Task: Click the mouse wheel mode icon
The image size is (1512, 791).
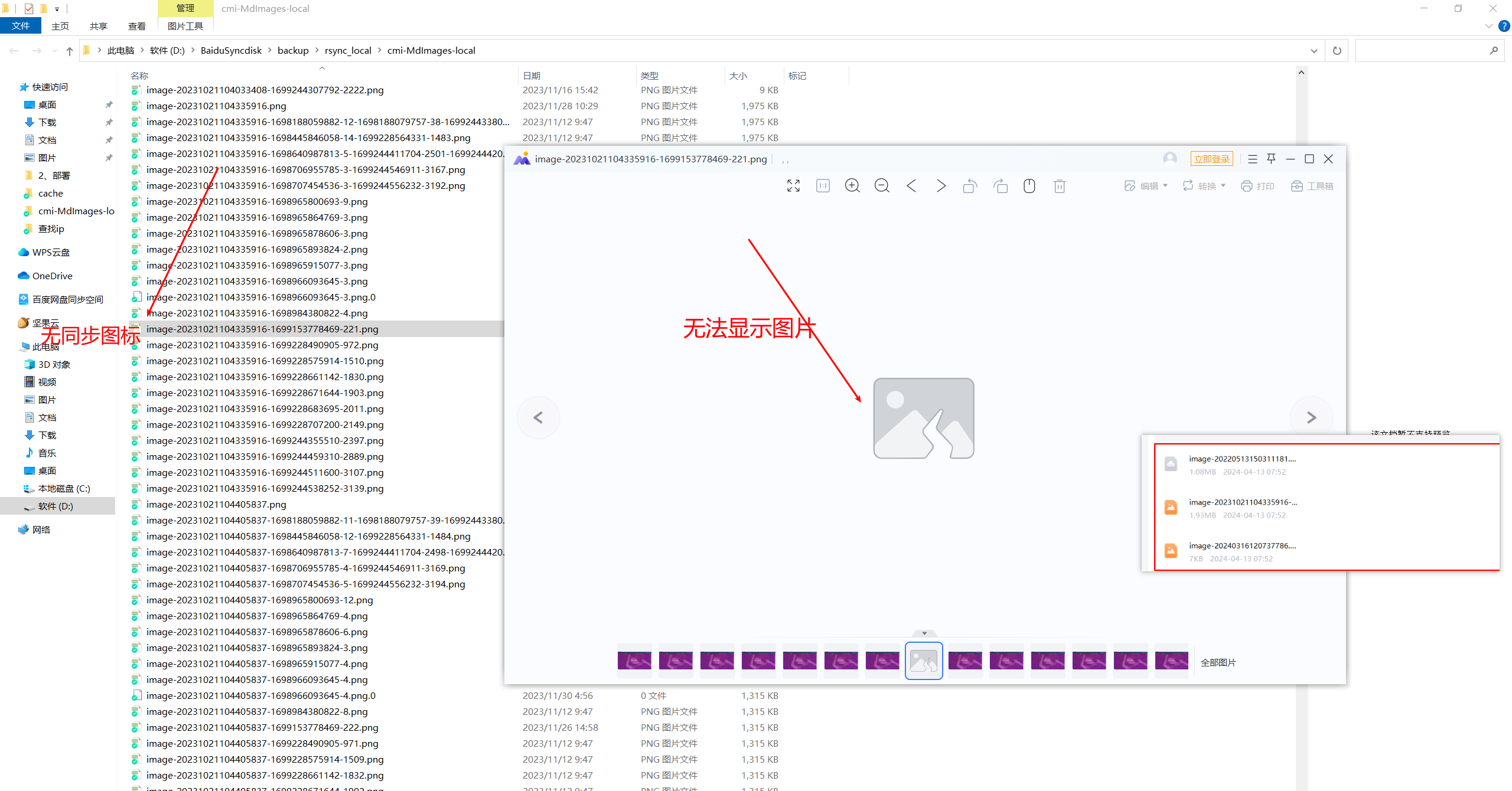Action: point(1029,186)
